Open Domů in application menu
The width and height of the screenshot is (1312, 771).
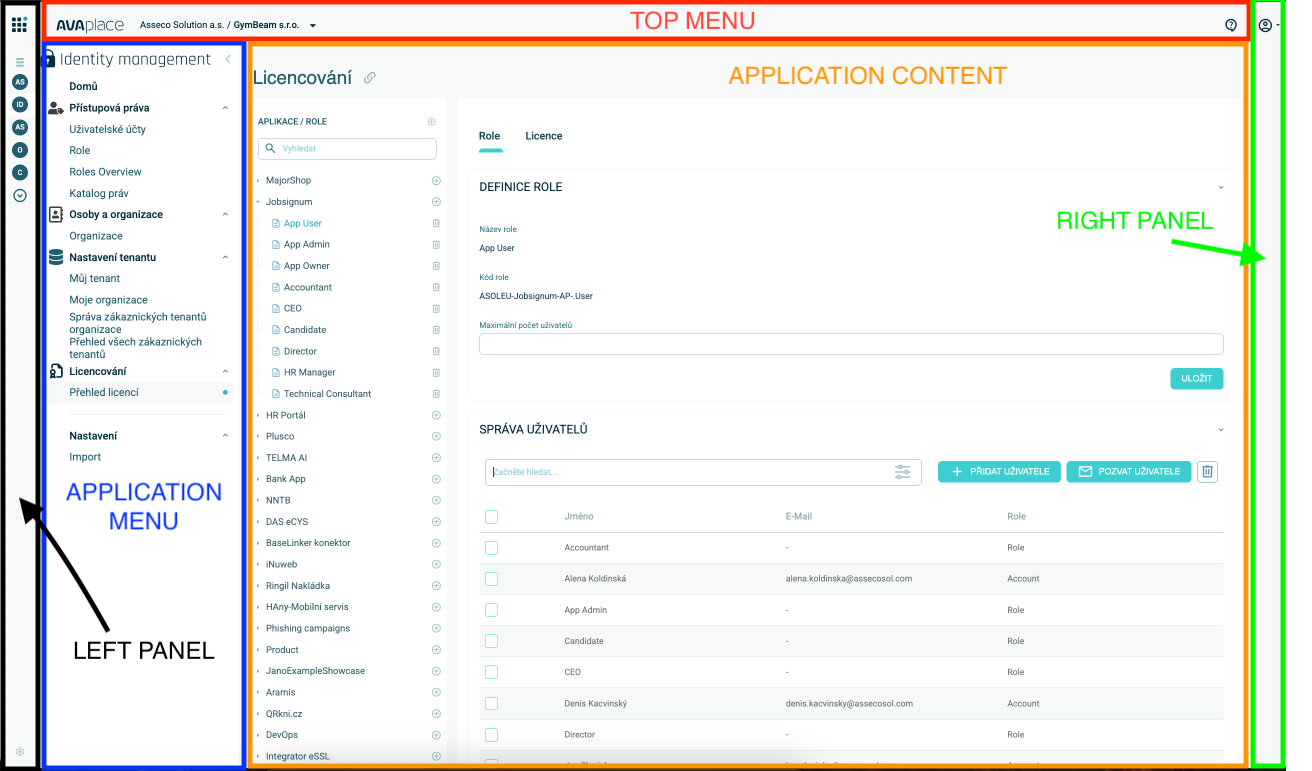83,87
